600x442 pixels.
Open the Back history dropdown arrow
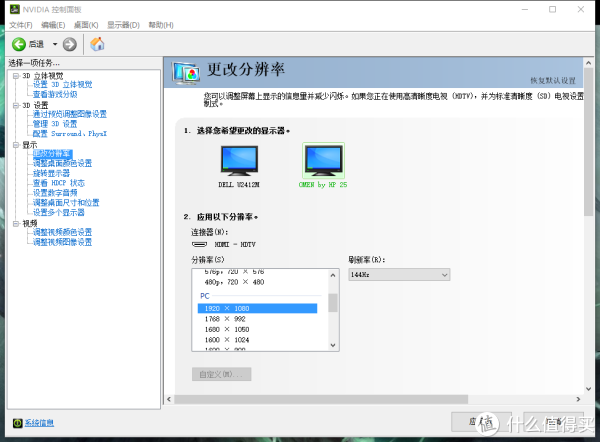coord(55,44)
